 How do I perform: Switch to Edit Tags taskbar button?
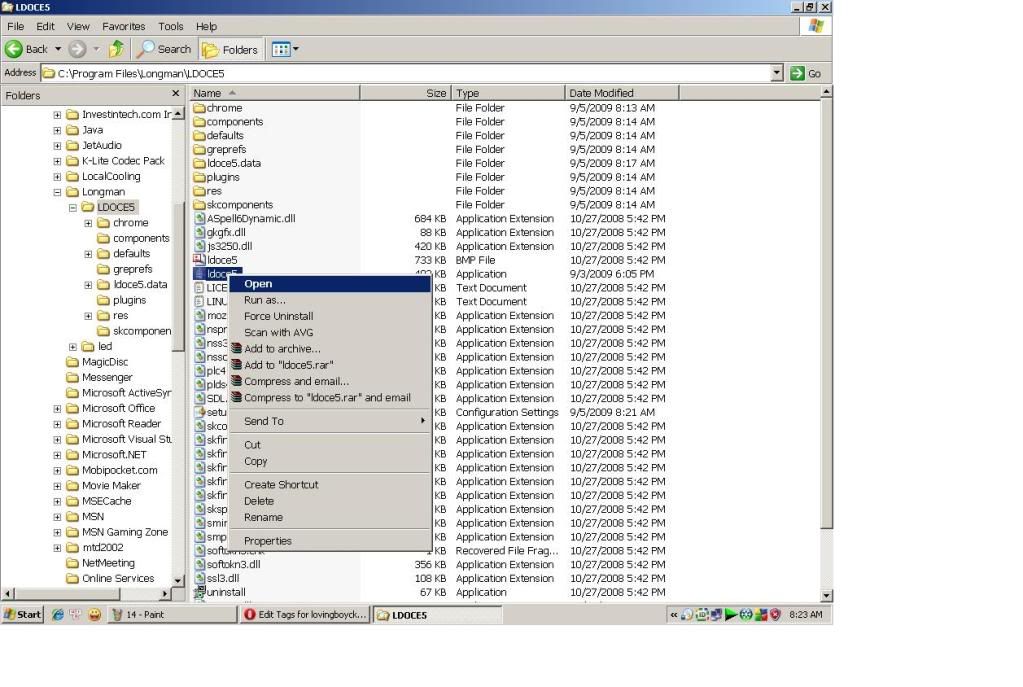(305, 615)
